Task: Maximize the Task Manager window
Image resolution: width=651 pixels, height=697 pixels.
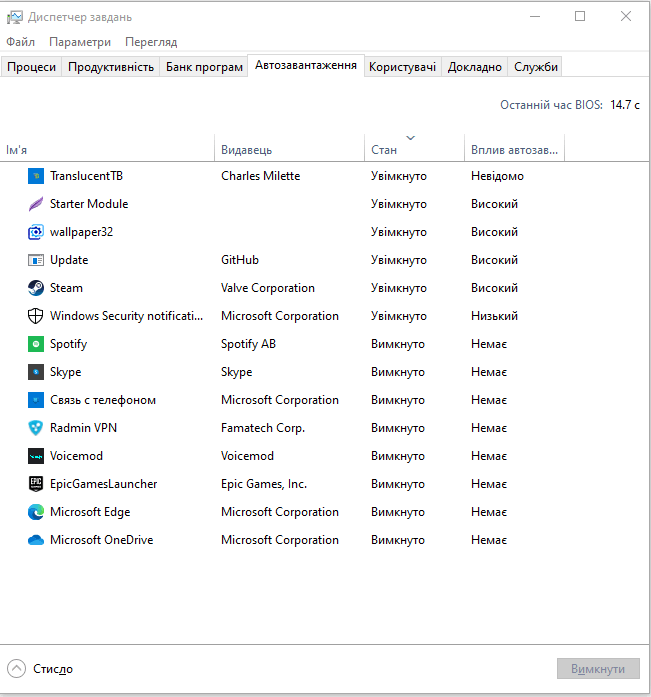Action: [x=580, y=16]
